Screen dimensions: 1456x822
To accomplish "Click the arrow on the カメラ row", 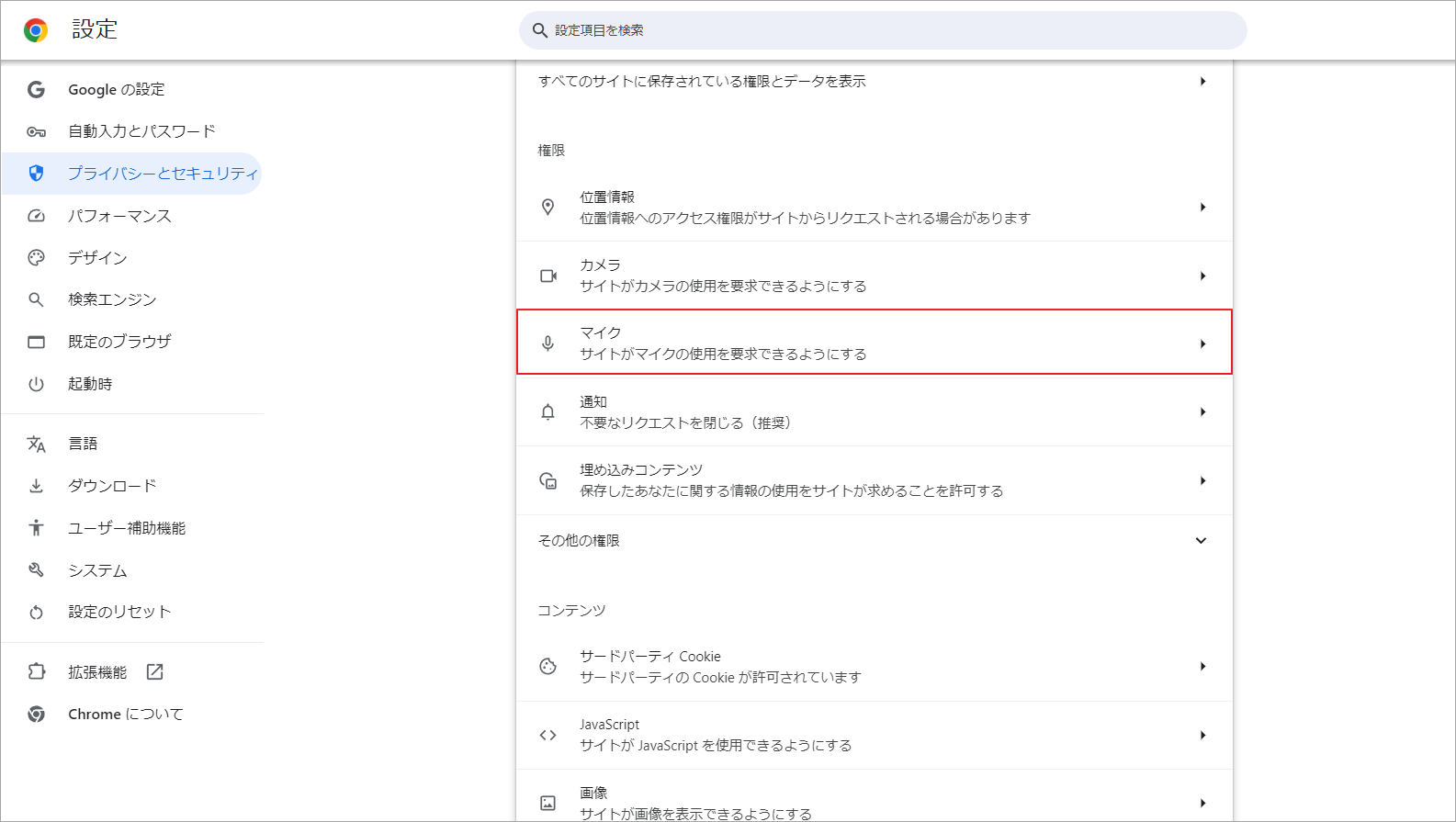I will point(1202,276).
